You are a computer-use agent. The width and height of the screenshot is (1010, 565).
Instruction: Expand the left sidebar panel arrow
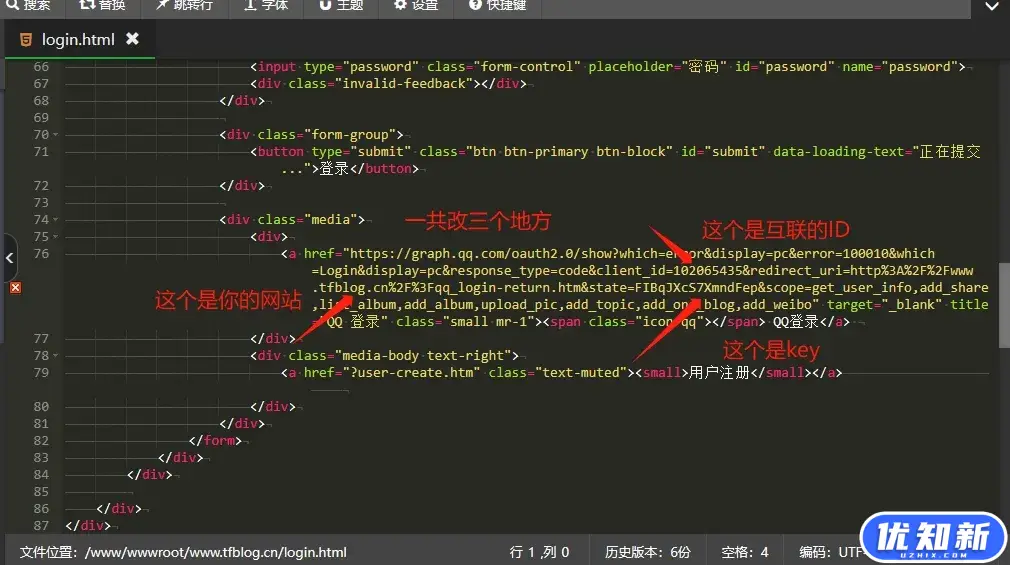click(9, 259)
